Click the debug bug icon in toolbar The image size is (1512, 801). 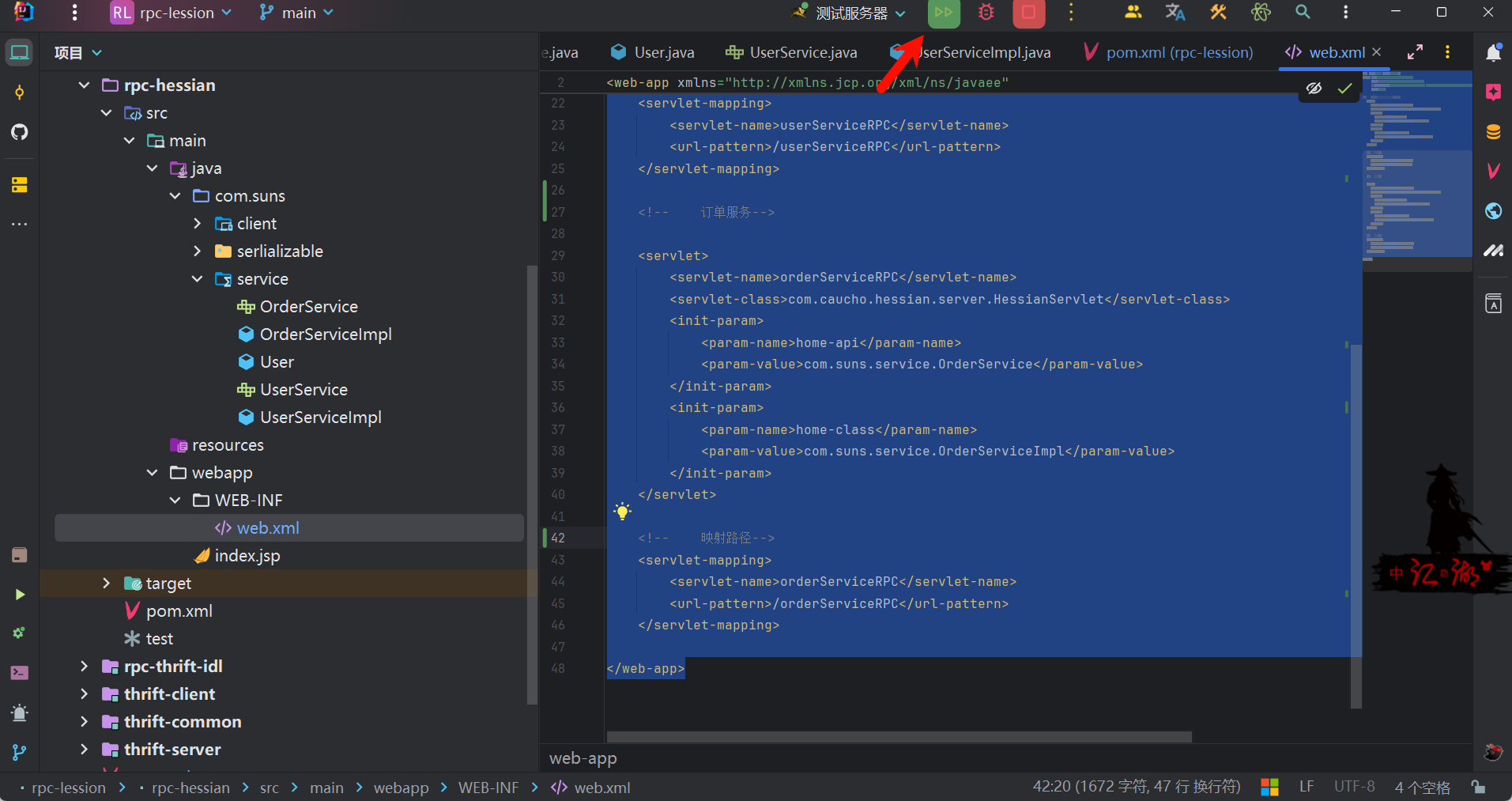(986, 13)
